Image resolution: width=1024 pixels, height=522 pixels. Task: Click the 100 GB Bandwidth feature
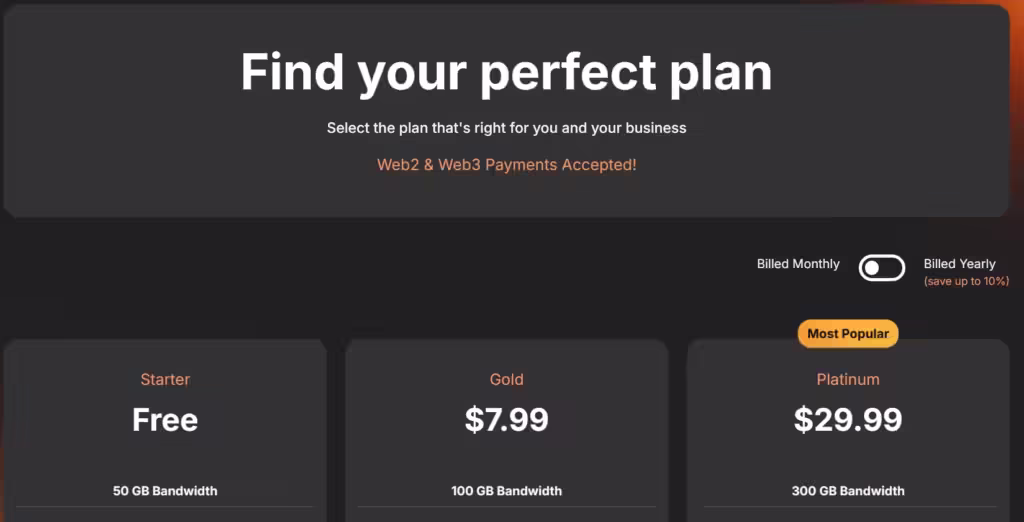tap(507, 491)
